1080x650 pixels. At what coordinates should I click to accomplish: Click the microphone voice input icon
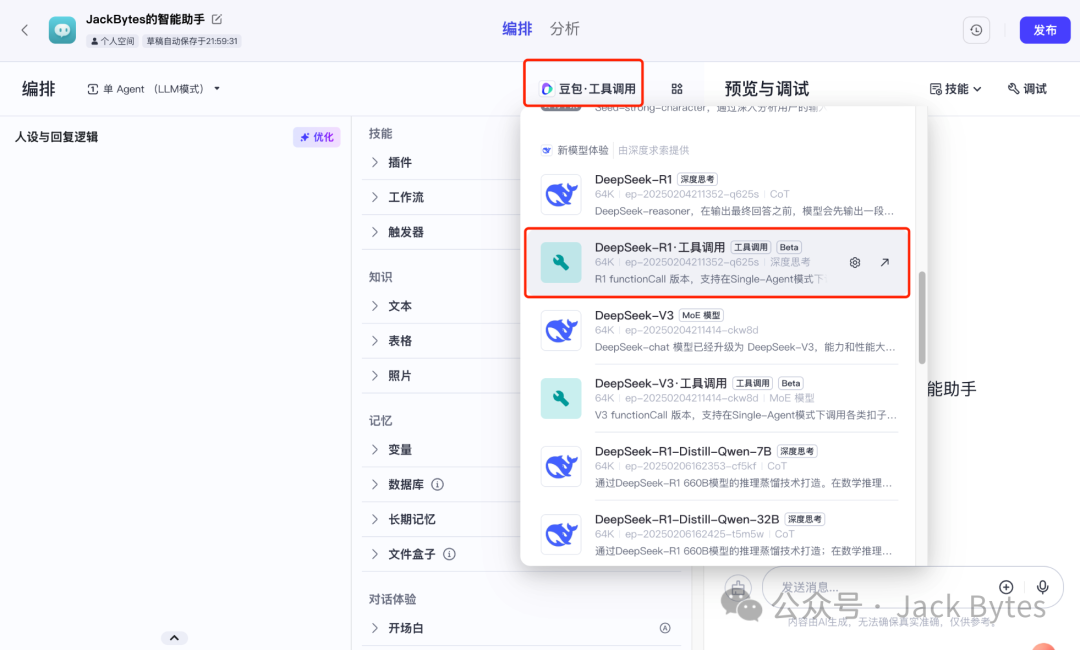pos(1043,587)
